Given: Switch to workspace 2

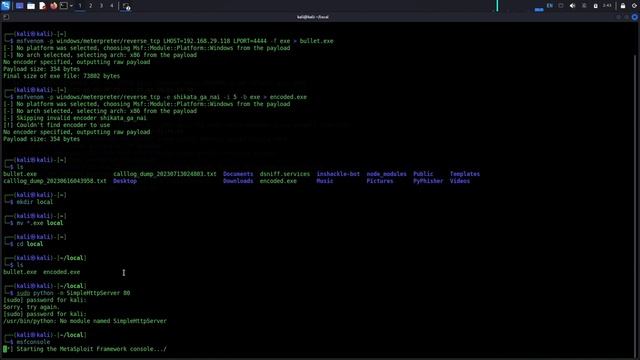Looking at the screenshot, I should (91, 6).
